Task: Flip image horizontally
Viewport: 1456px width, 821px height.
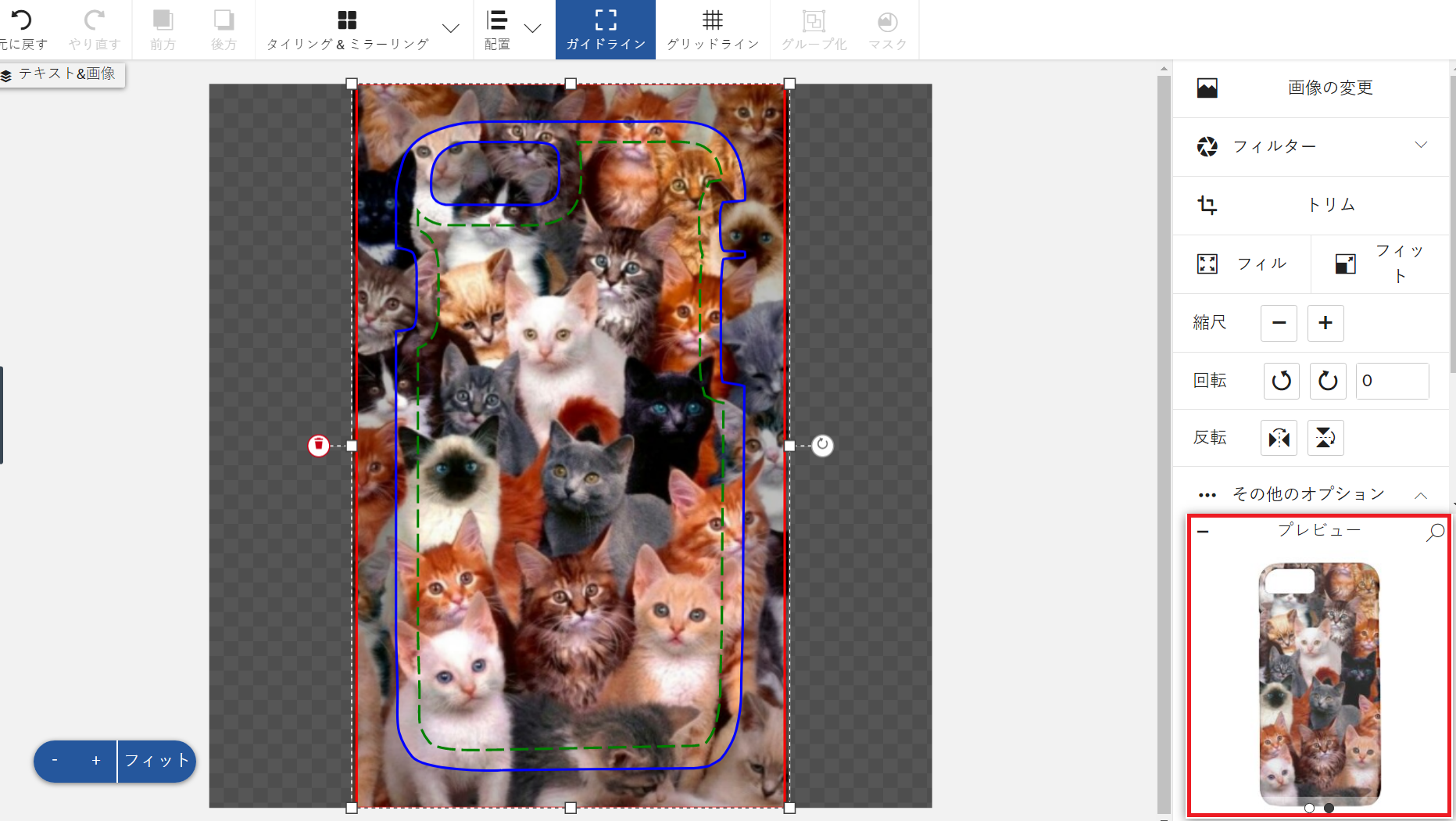Action: pyautogui.click(x=1279, y=438)
